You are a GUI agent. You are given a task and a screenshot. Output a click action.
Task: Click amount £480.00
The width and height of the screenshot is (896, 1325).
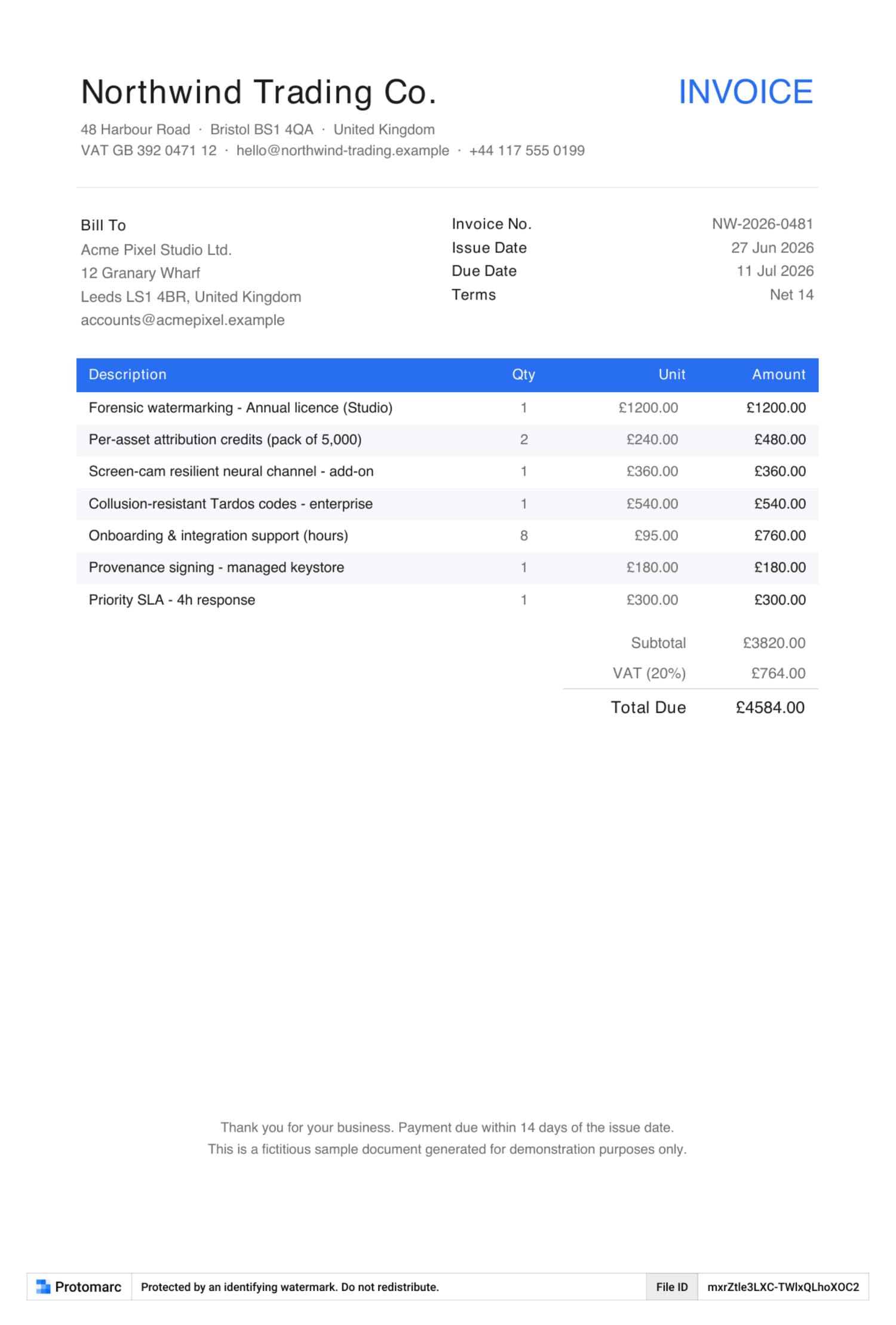click(x=780, y=440)
